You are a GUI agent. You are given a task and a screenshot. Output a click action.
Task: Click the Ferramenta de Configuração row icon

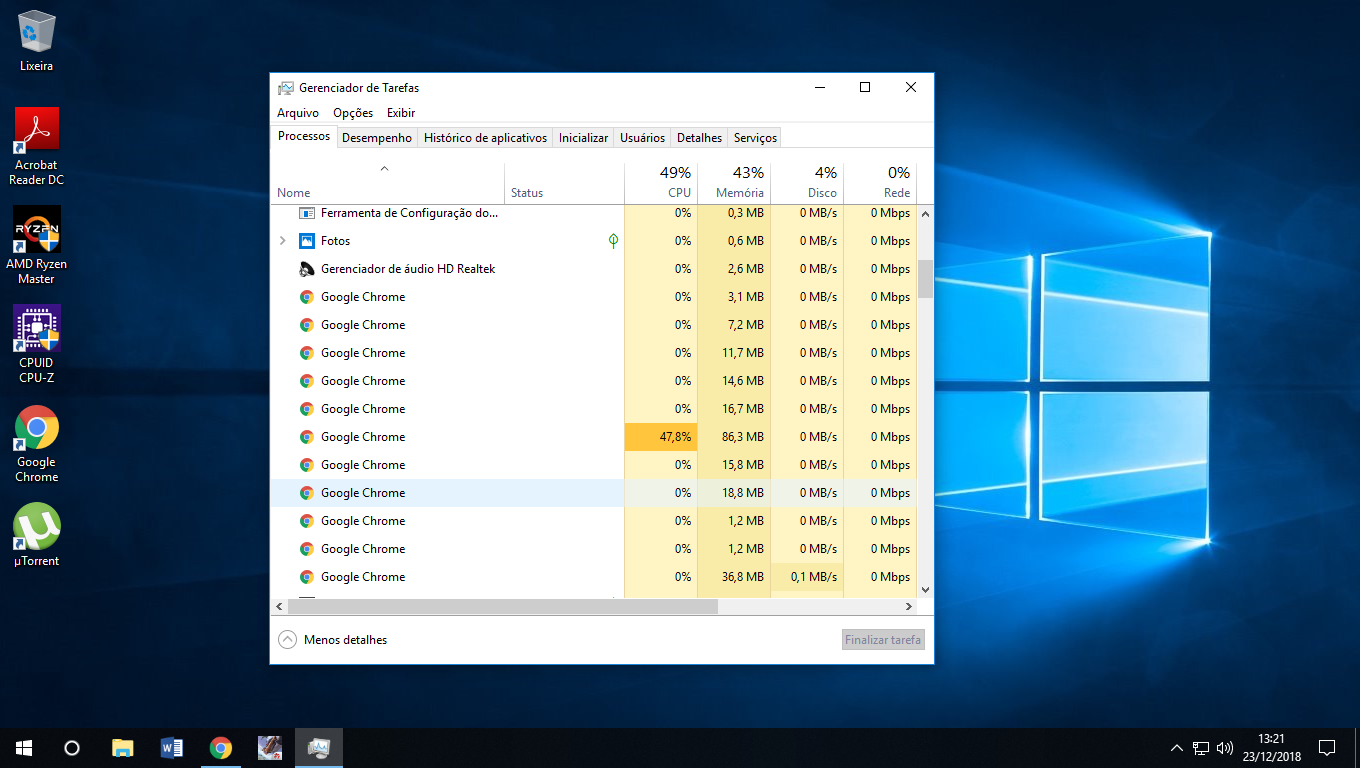[x=307, y=213]
